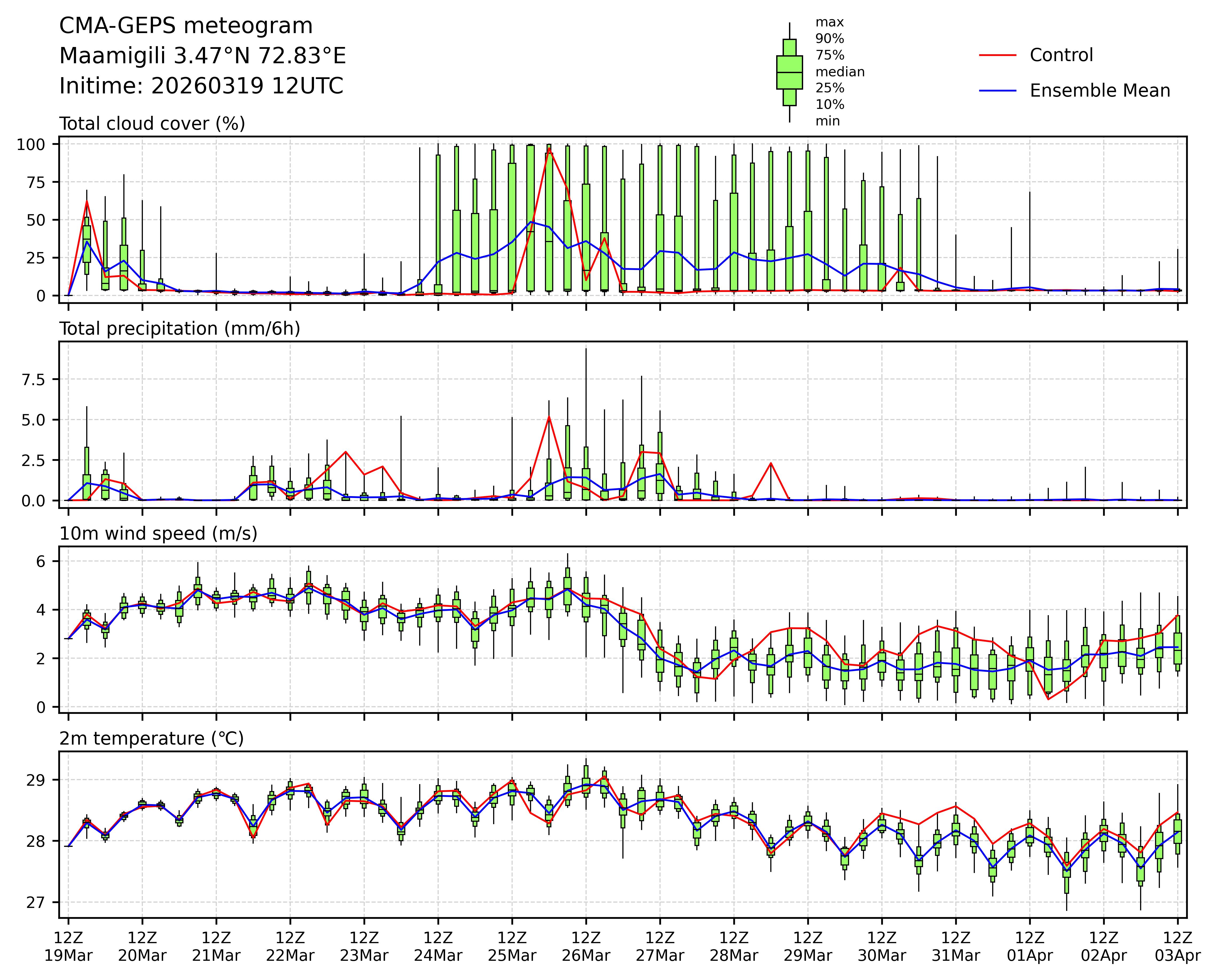This screenshot has height=980, width=1217.
Task: Click the red Control legend line
Action: (x=997, y=55)
